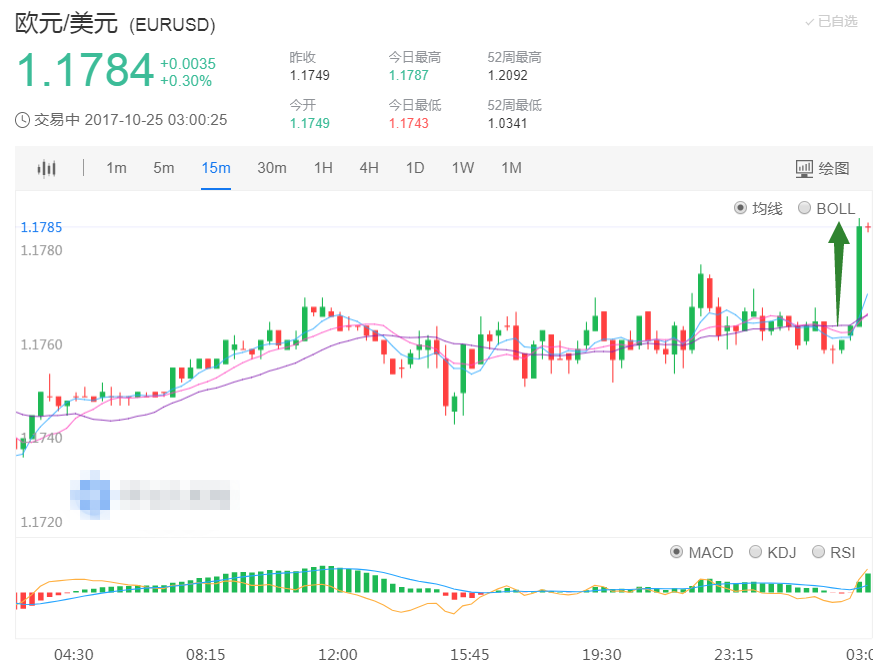Select the 1W weekly timeframe
884x668 pixels.
pos(462,168)
